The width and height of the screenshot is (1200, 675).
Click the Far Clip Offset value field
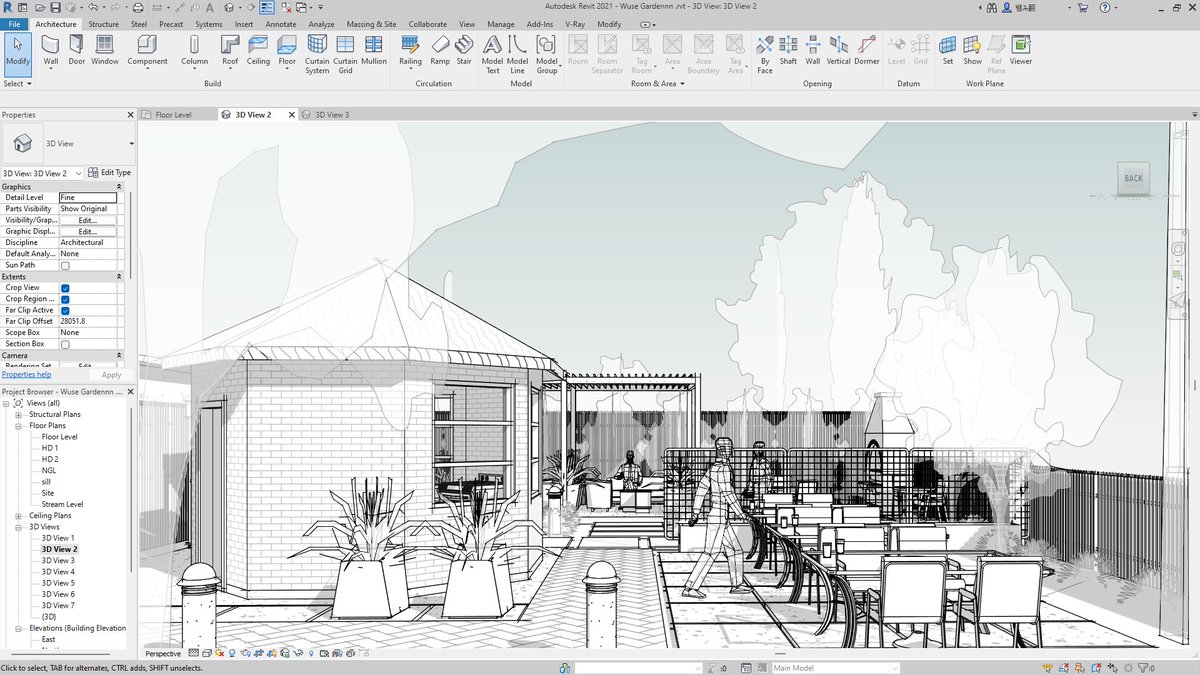pyautogui.click(x=88, y=322)
